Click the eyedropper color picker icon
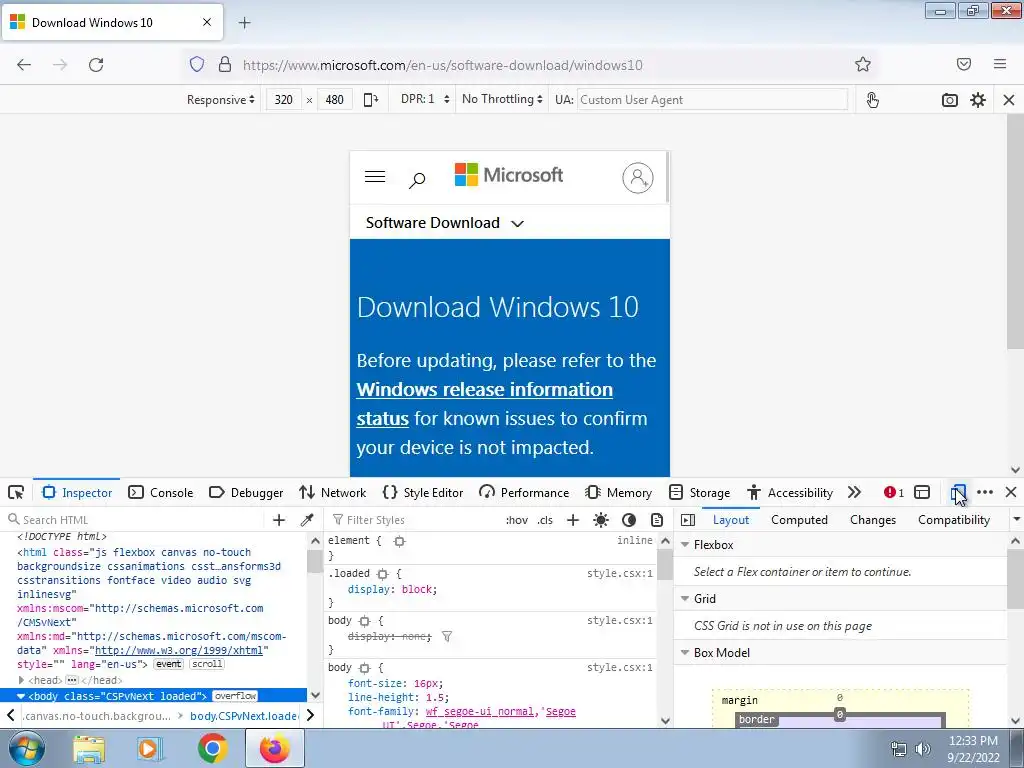1024x768 pixels. click(x=307, y=520)
